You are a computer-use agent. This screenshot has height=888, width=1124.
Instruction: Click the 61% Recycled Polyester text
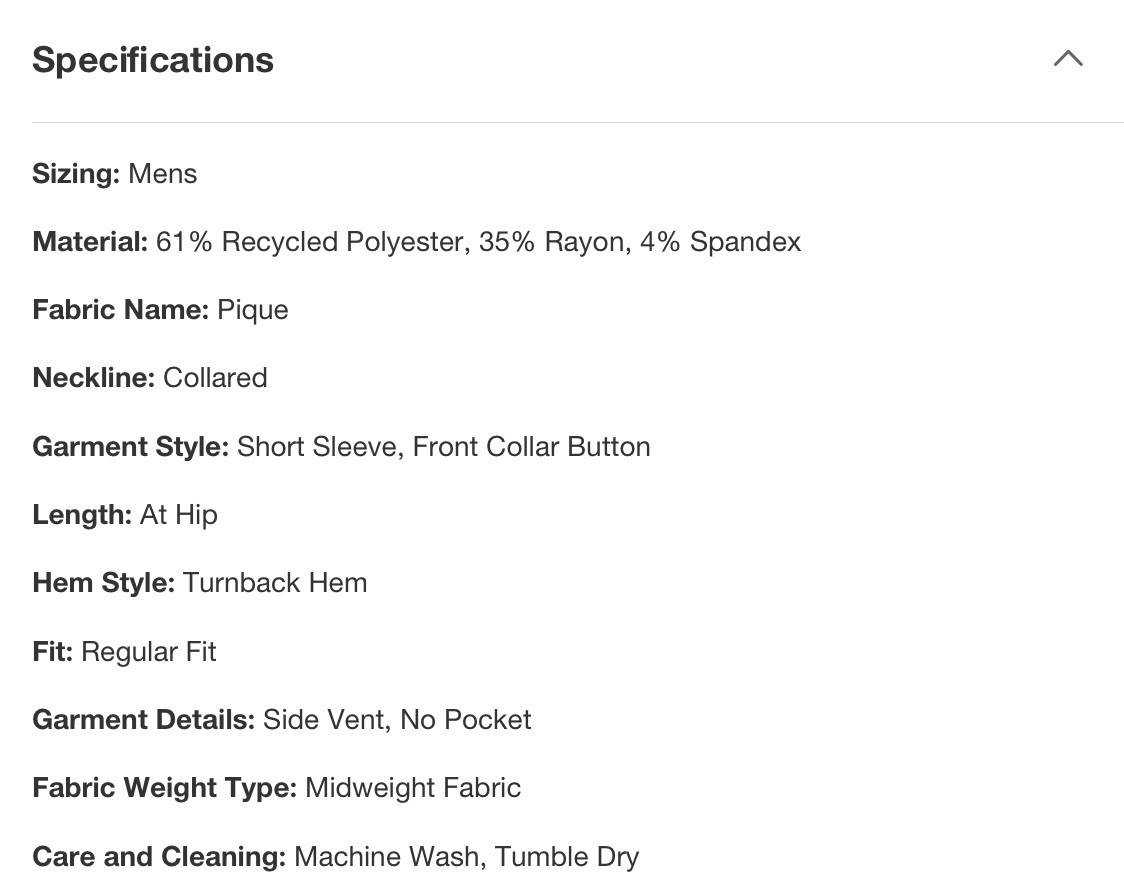pyautogui.click(x=310, y=242)
